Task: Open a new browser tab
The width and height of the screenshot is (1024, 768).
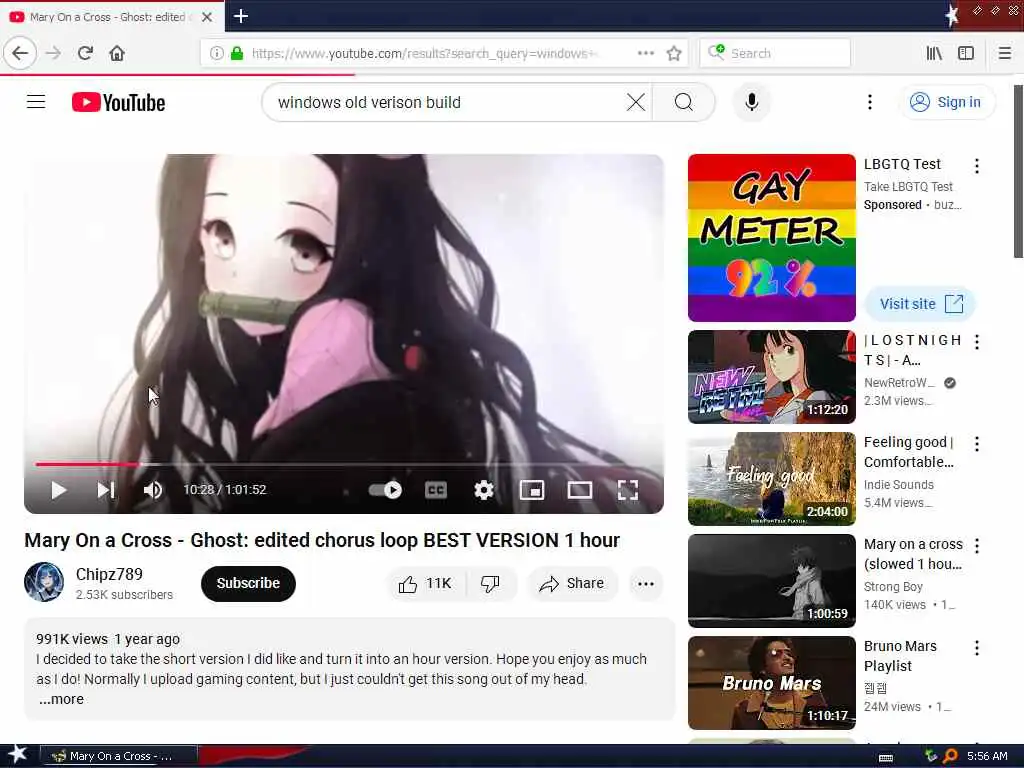Action: [241, 16]
